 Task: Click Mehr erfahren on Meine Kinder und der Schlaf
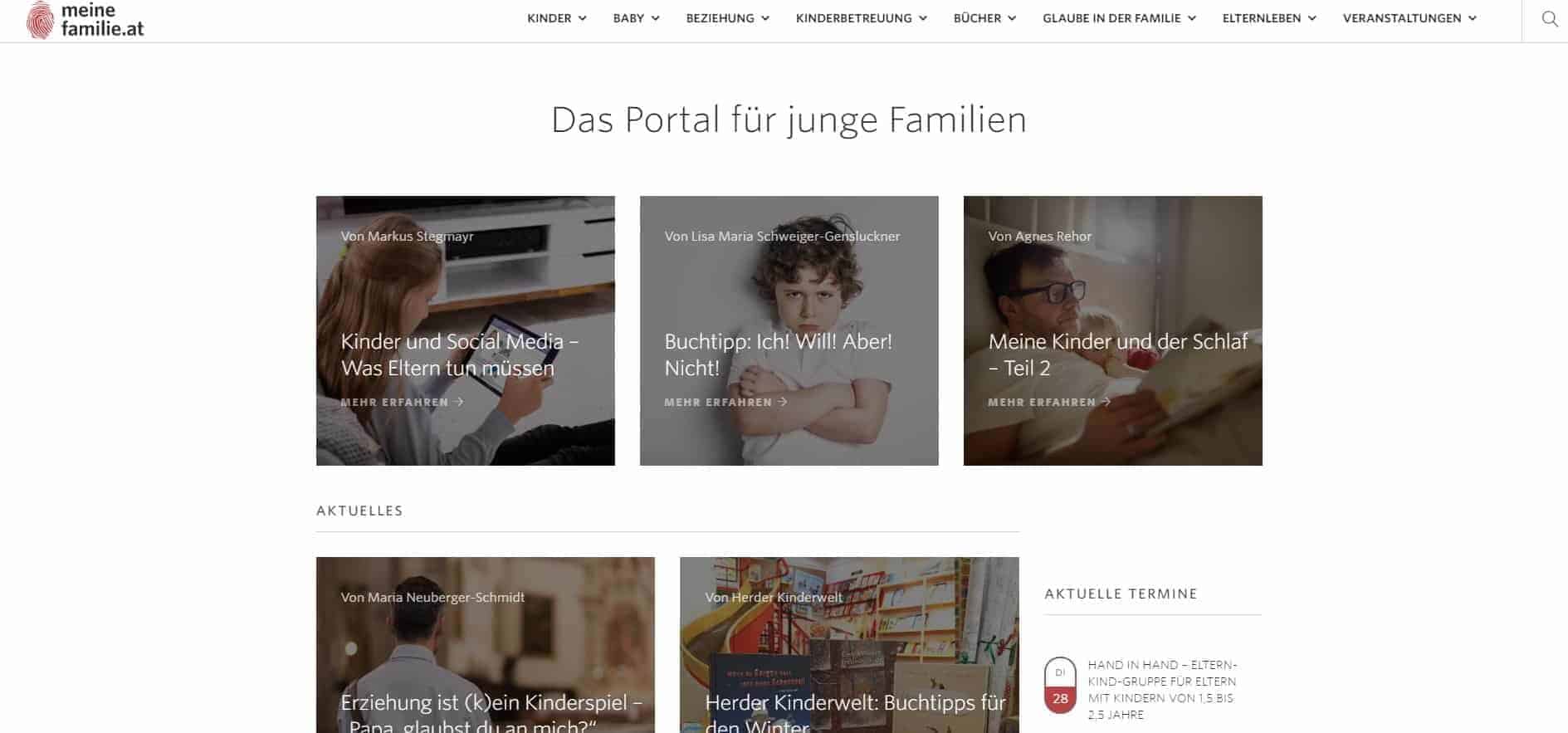pyautogui.click(x=1049, y=402)
